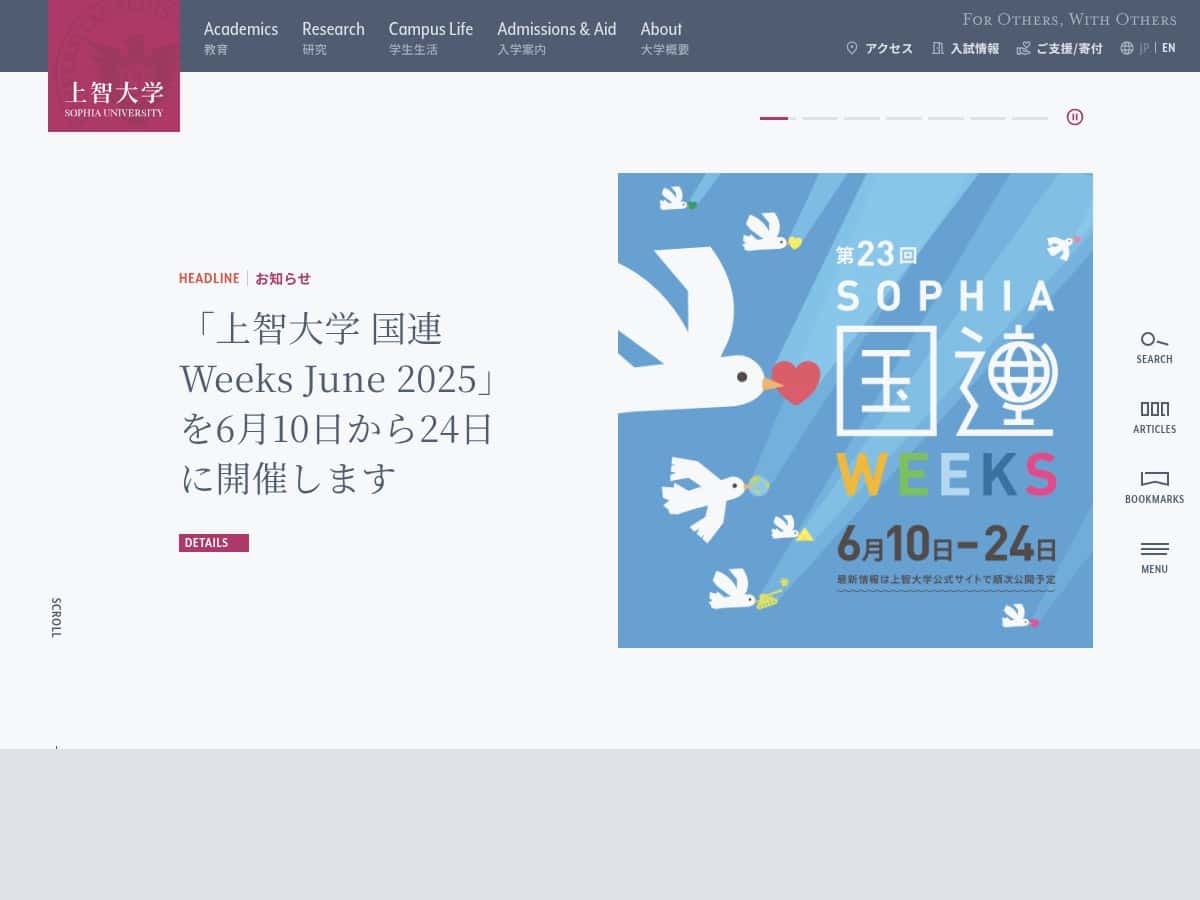Screen dimensions: 1200x900
Task: Select the seventh slide indicator
Action: (x=1030, y=118)
